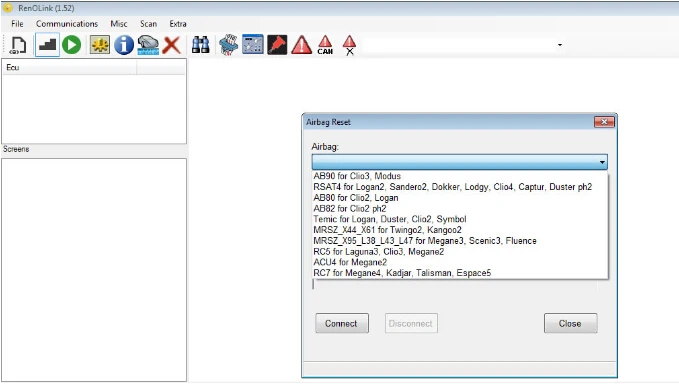This screenshot has width=679, height=391.
Task: Open the File menu
Action: tap(17, 24)
